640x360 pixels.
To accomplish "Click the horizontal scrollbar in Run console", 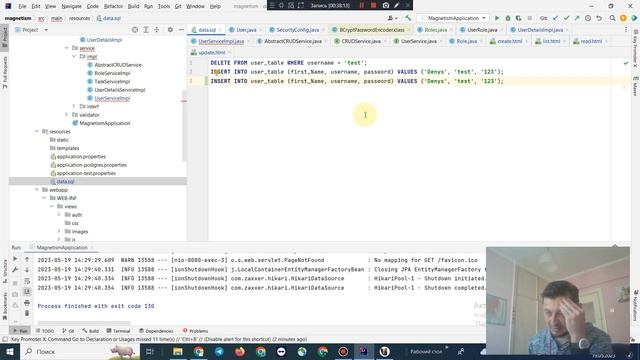I will pyautogui.click(x=84, y=322).
